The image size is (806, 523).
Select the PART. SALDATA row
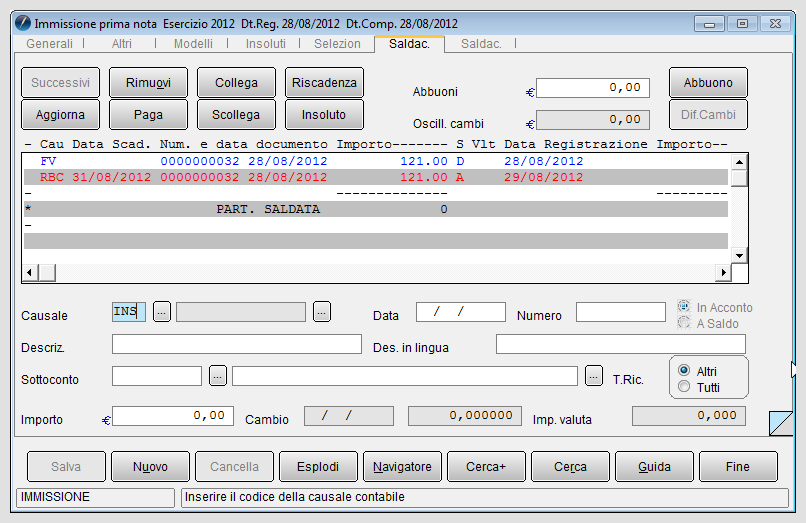tap(376, 209)
